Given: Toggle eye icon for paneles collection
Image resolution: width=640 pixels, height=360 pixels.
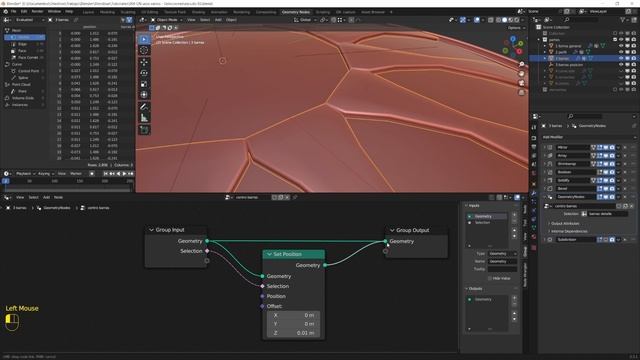Looking at the screenshot, I should click(621, 40).
